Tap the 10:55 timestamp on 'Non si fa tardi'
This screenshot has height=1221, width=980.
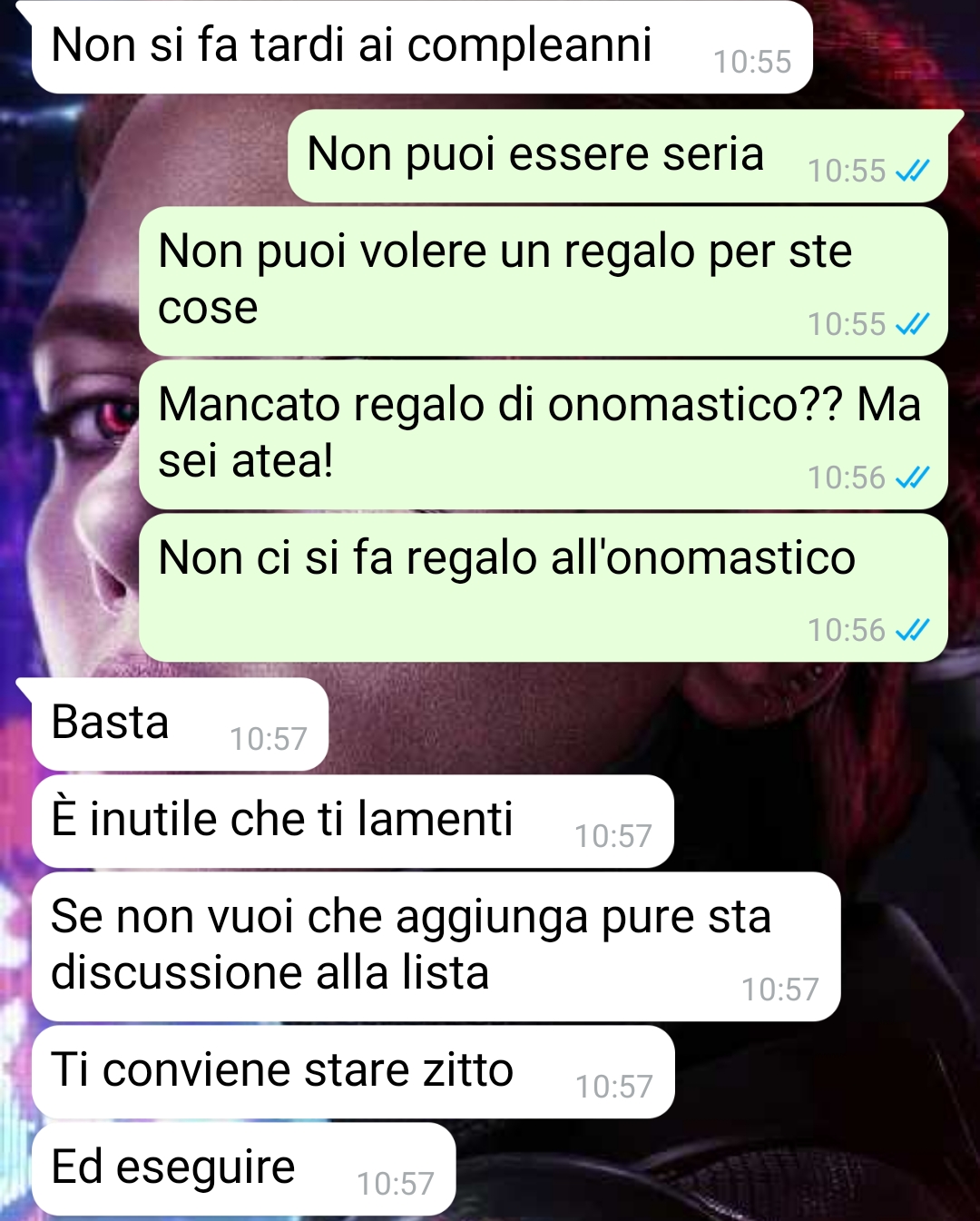pos(752,62)
